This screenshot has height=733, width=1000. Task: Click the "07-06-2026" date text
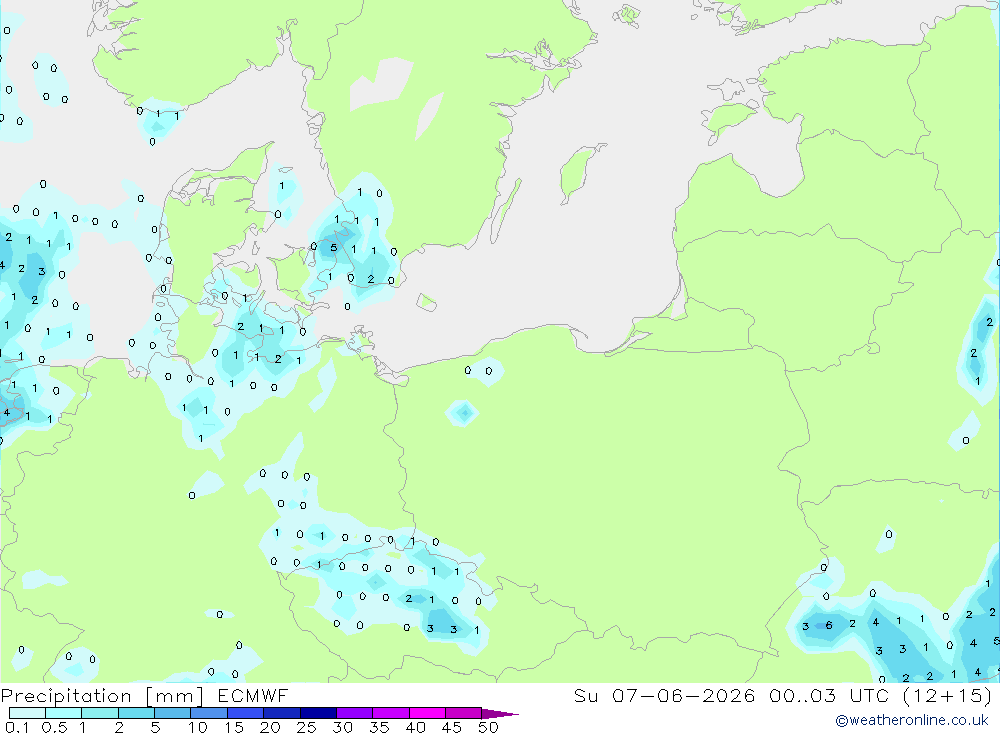tap(684, 695)
